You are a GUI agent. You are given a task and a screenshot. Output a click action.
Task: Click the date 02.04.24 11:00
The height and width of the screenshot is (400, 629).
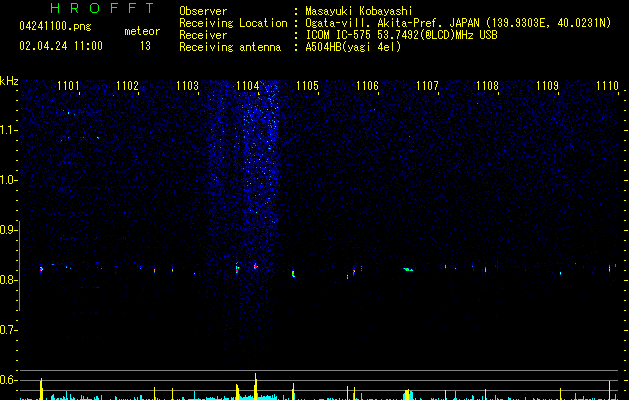61,46
